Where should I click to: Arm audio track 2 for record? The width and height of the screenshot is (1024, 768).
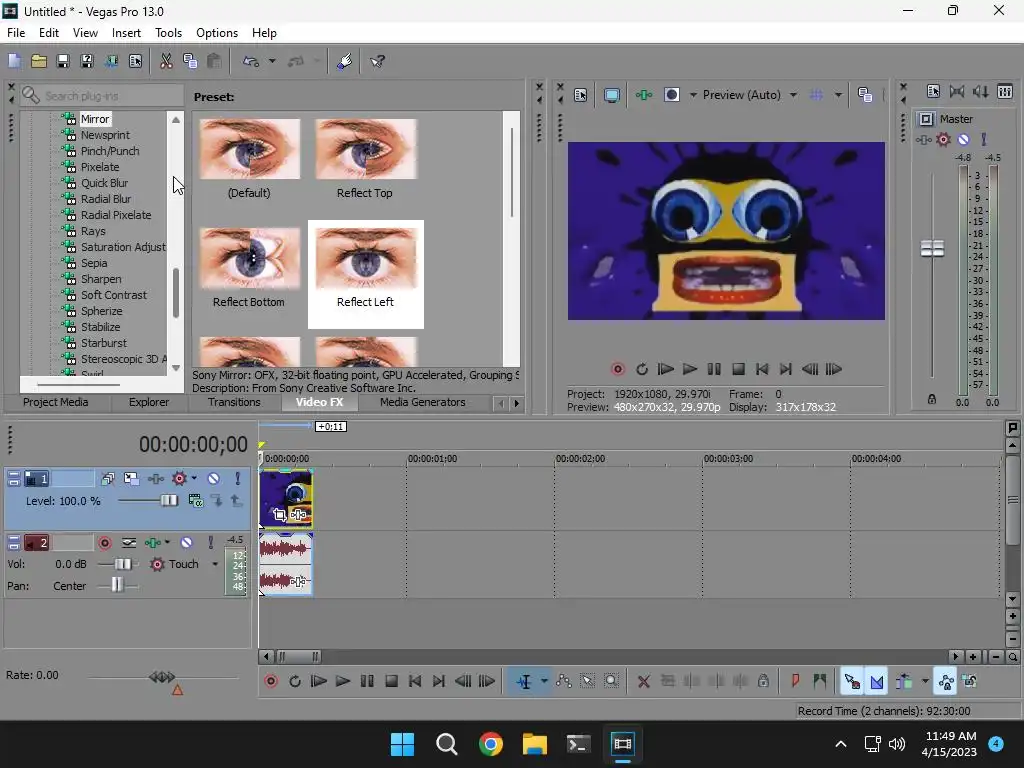(104, 543)
